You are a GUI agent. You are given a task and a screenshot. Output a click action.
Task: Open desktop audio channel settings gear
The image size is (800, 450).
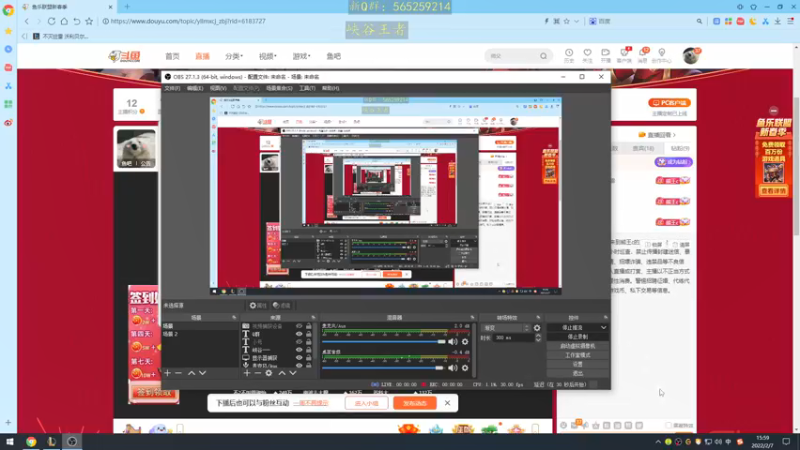coord(465,367)
